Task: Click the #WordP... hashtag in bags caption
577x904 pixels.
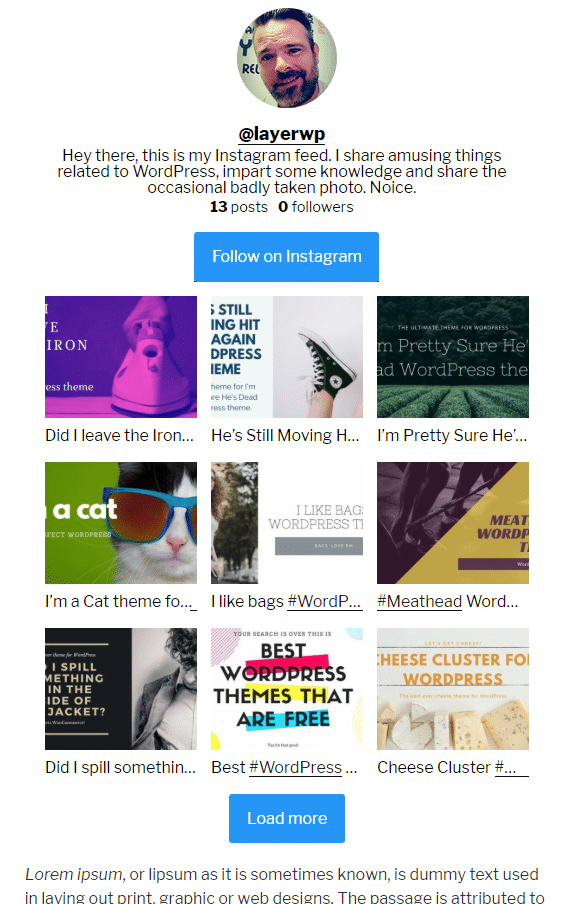Action: click(x=325, y=601)
